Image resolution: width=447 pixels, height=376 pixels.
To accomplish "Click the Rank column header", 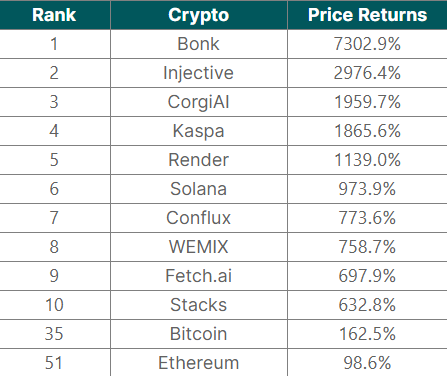I will tap(54, 15).
